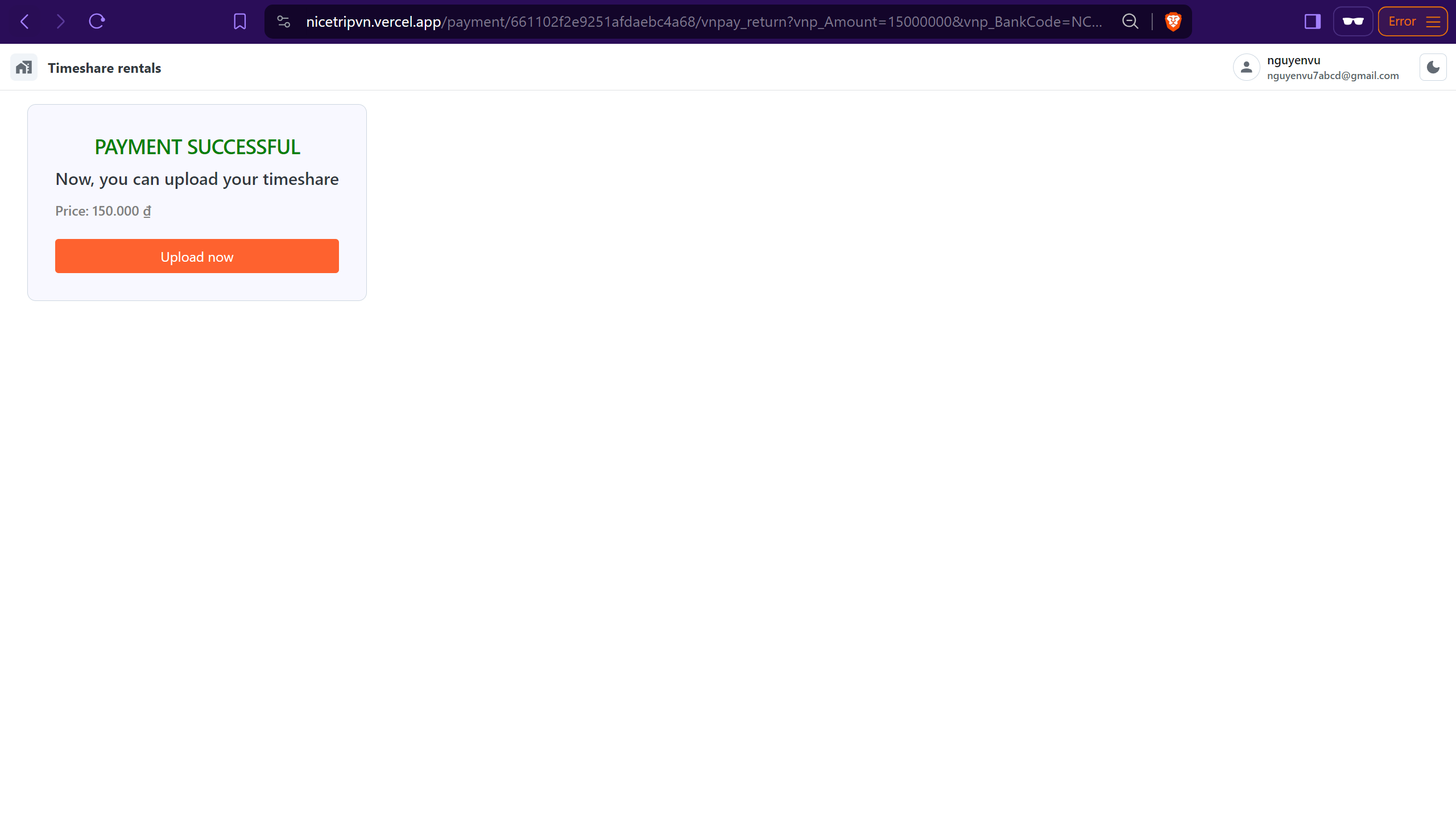1456x825 pixels.
Task: Click the page reload icon
Action: [x=97, y=22]
